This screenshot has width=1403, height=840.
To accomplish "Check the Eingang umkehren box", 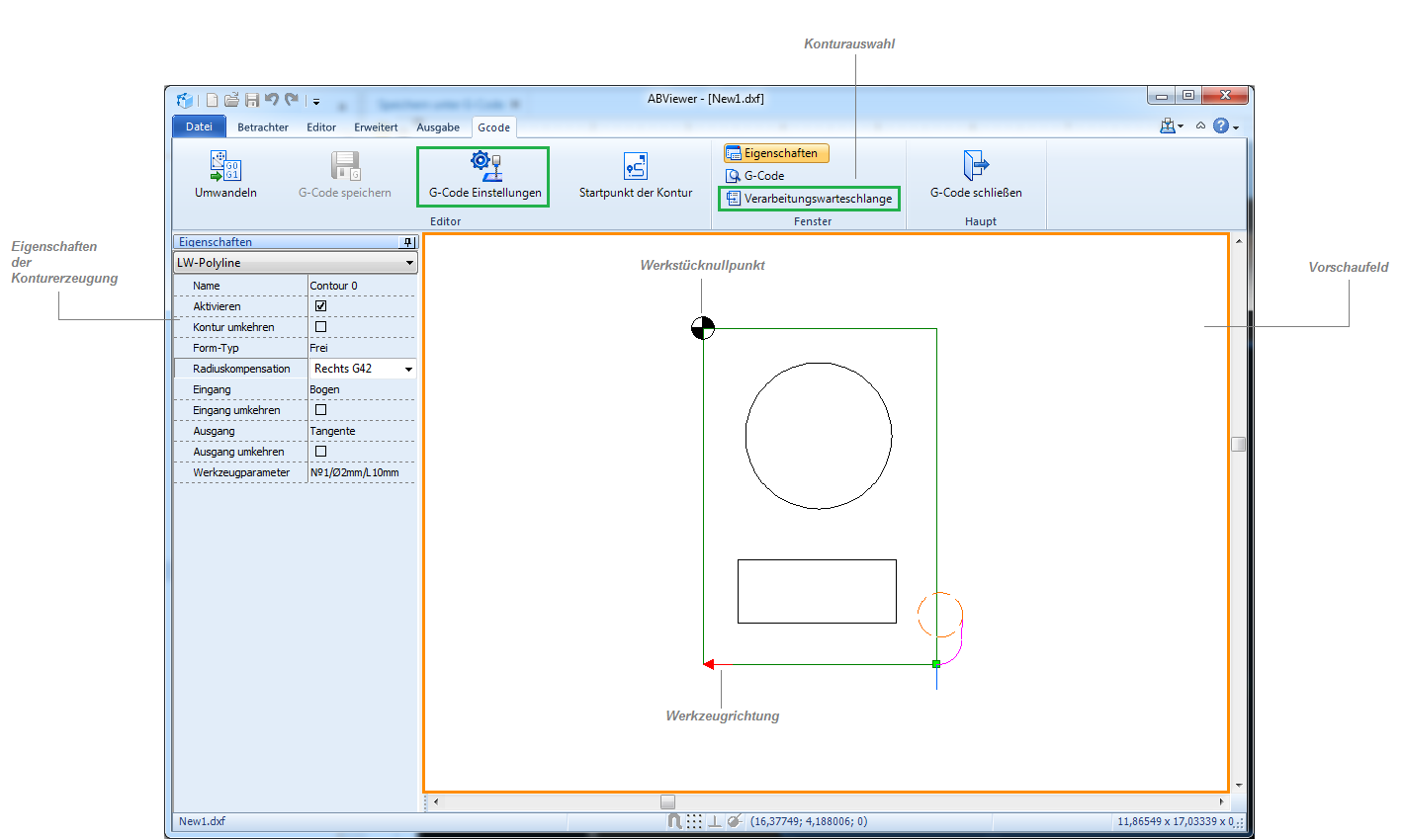I will (320, 410).
